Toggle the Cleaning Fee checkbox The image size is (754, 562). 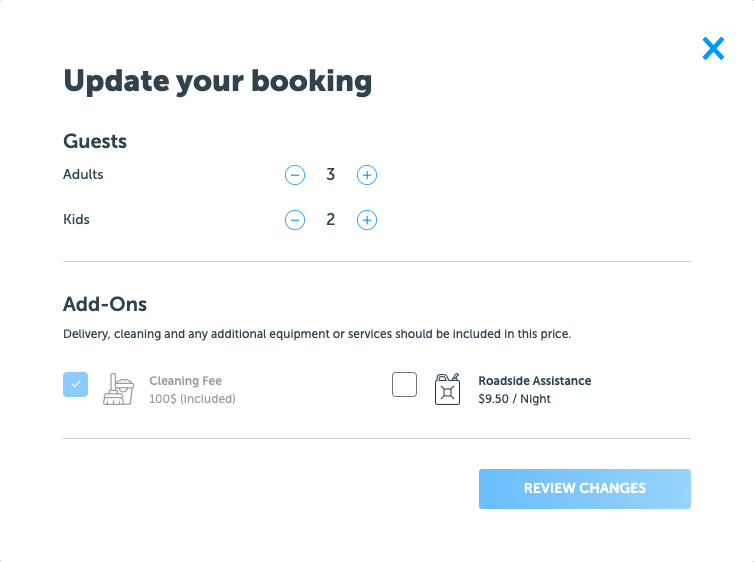pyautogui.click(x=75, y=385)
